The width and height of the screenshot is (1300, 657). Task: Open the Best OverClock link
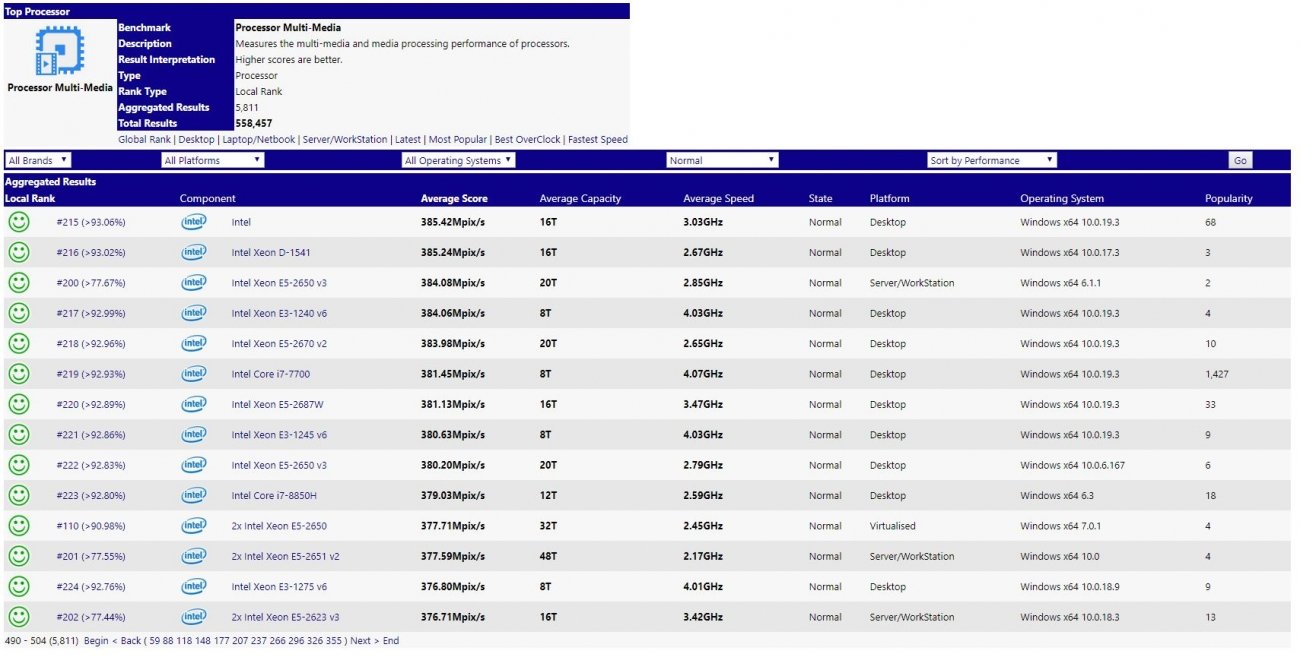pyautogui.click(x=528, y=140)
